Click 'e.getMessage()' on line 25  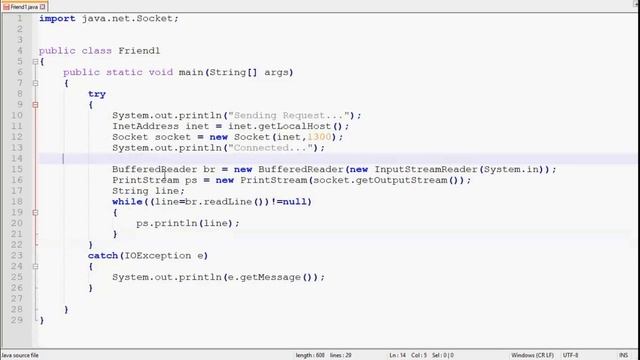point(270,277)
